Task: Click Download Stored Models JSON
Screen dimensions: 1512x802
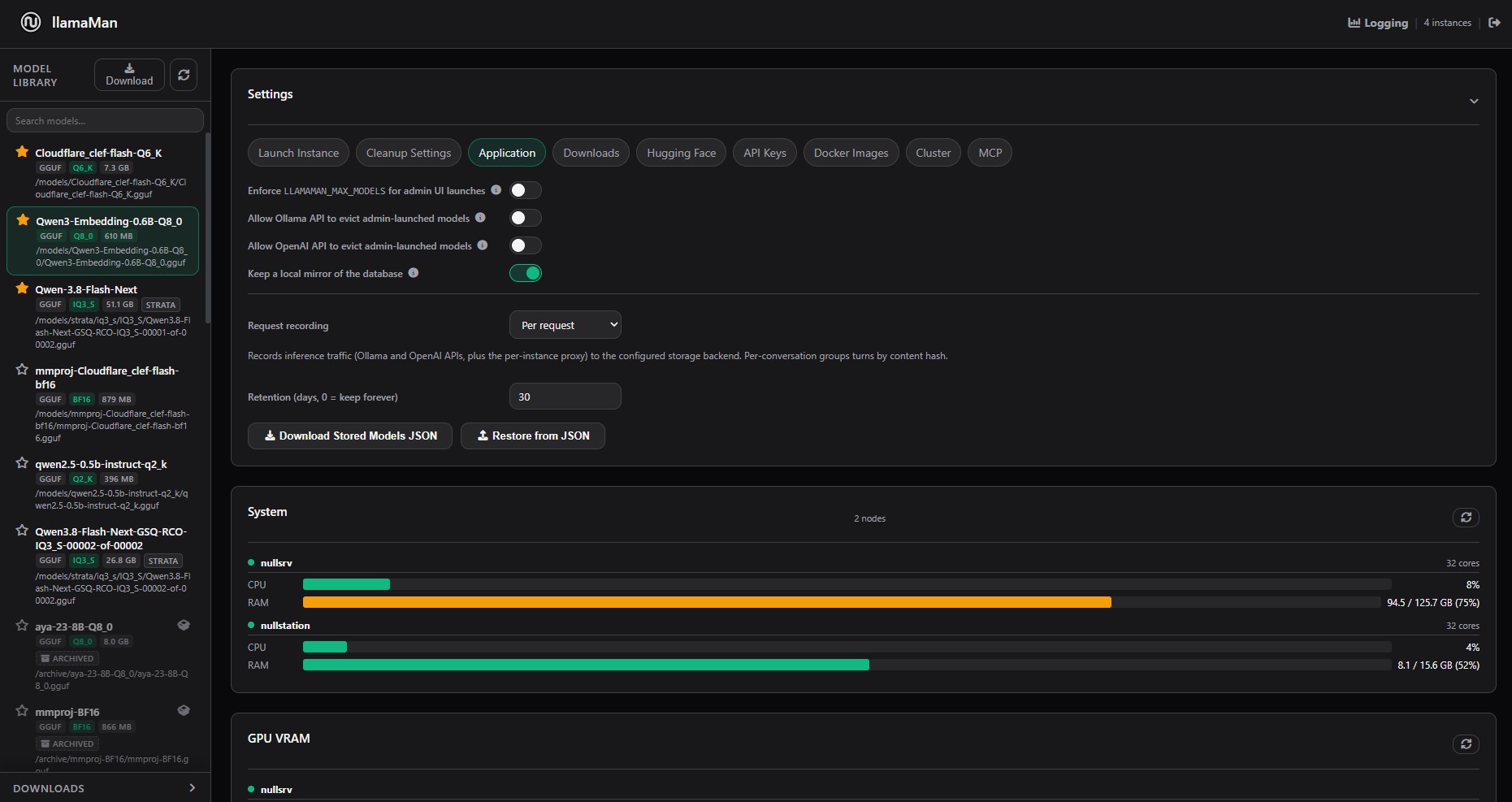Action: point(350,436)
